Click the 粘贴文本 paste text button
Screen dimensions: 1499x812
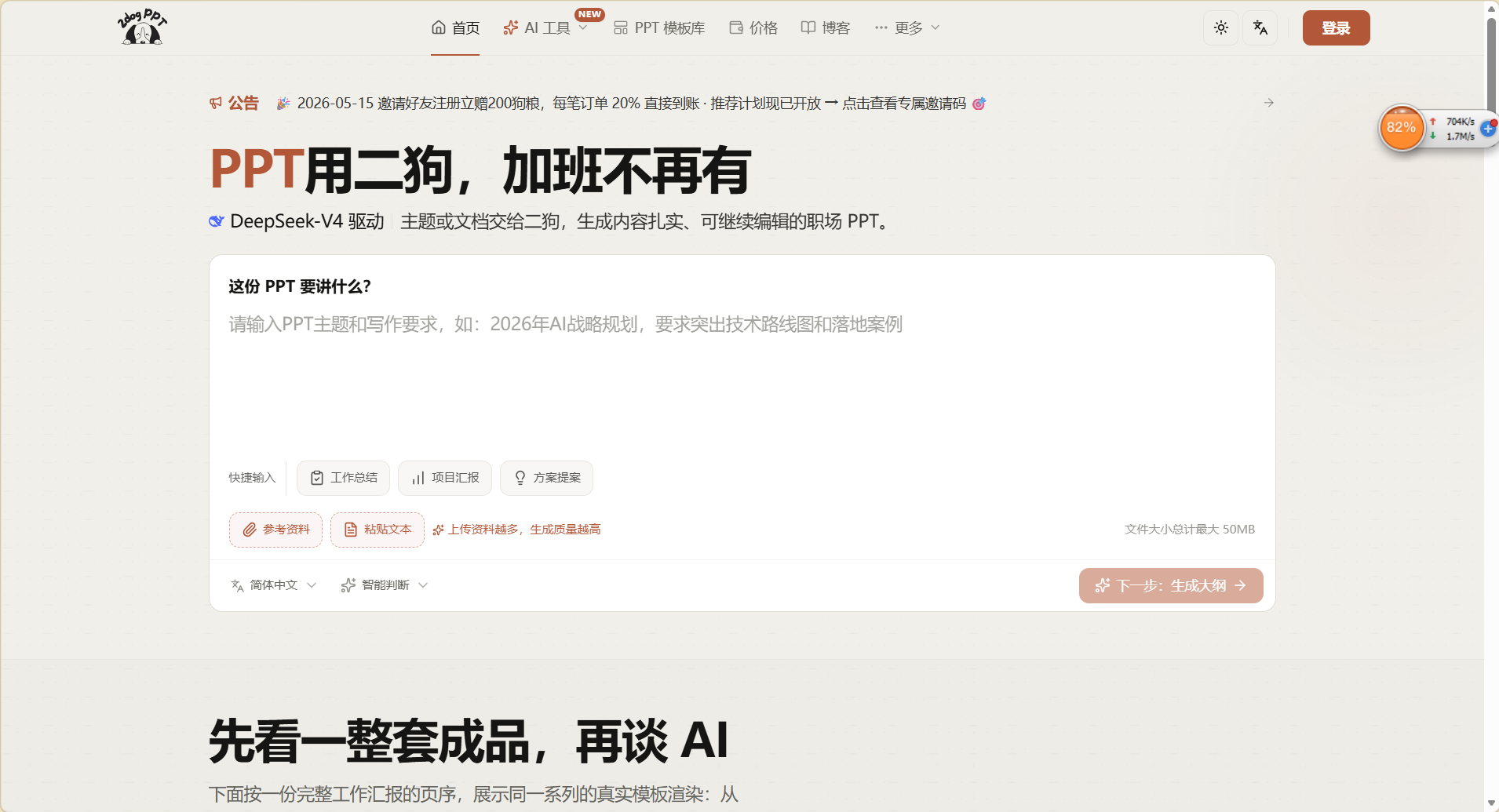(x=377, y=530)
